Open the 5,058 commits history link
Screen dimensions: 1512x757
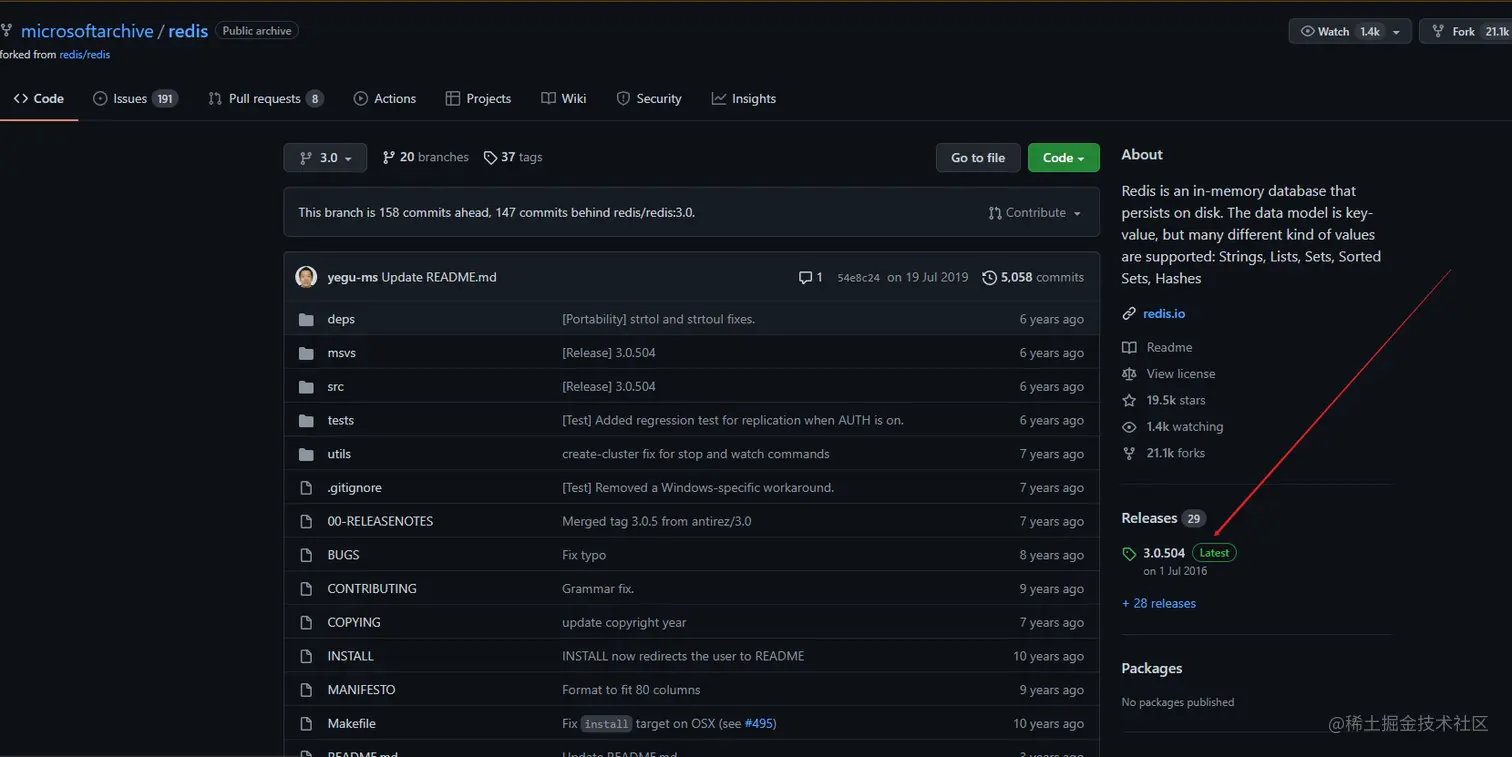(x=1033, y=278)
